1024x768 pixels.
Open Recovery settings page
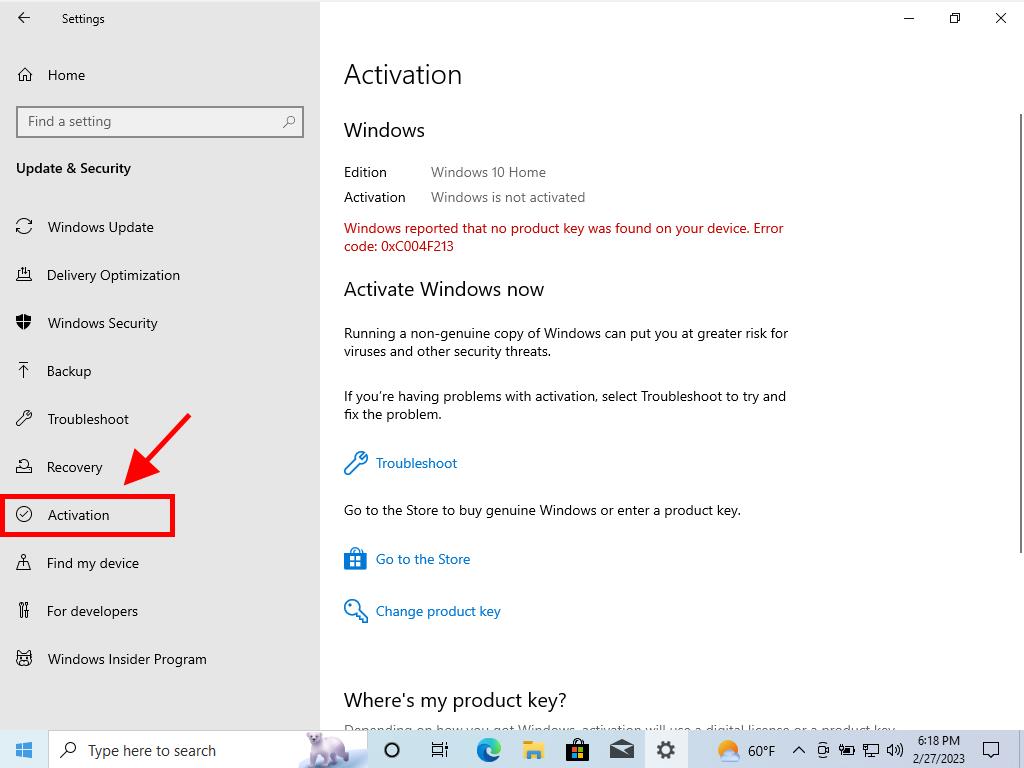click(x=74, y=467)
